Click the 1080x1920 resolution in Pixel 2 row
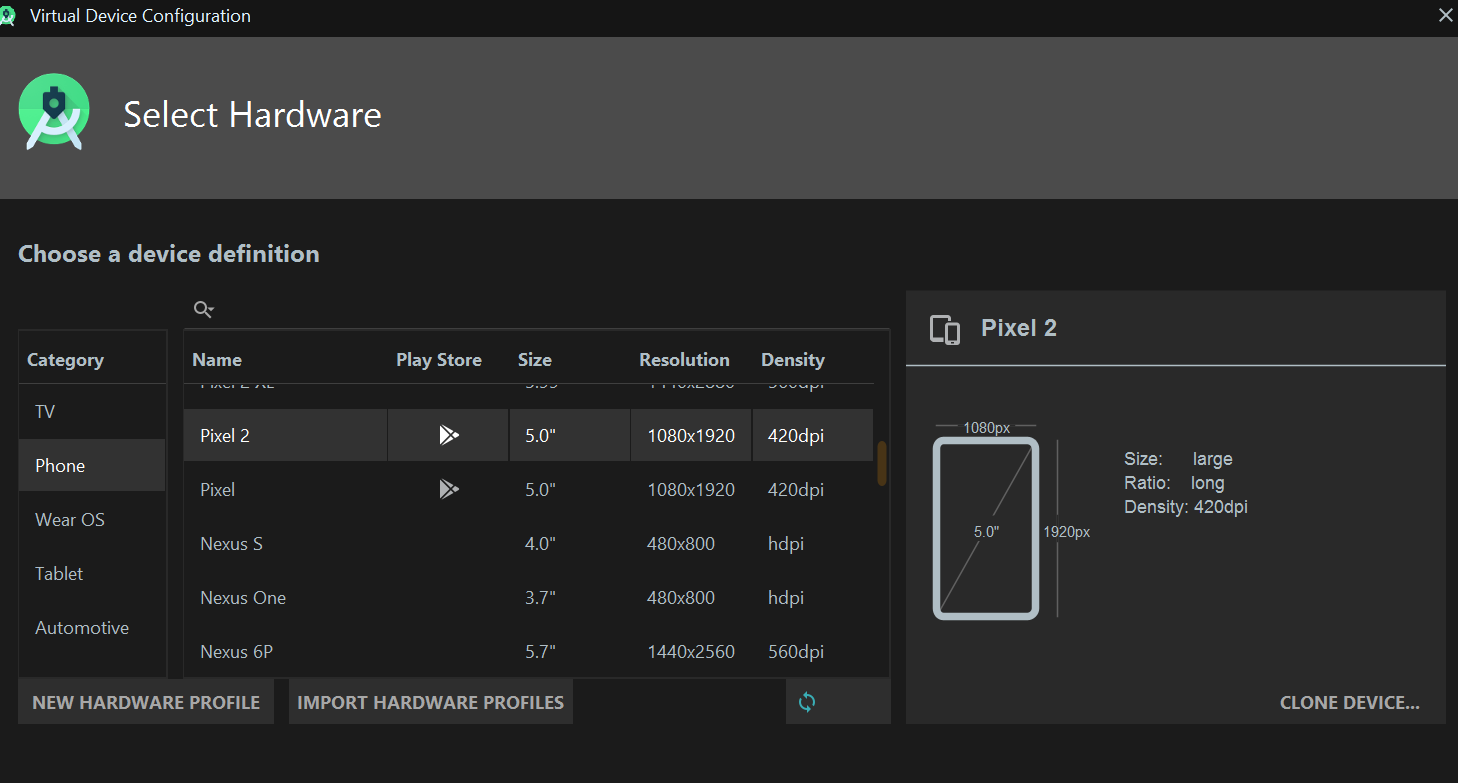This screenshot has width=1458, height=783. (x=691, y=435)
